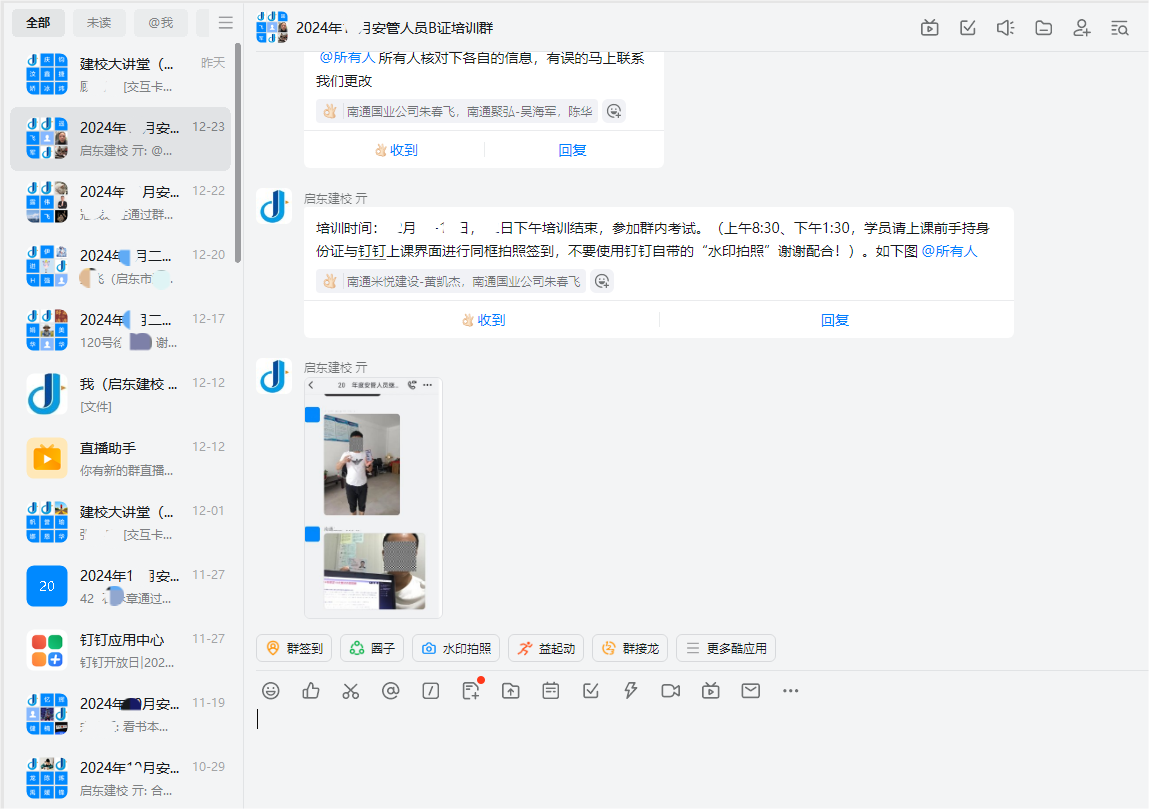The height and width of the screenshot is (809, 1149).
Task: Open the 2024年 chat dated 11-19
Action: [121, 714]
